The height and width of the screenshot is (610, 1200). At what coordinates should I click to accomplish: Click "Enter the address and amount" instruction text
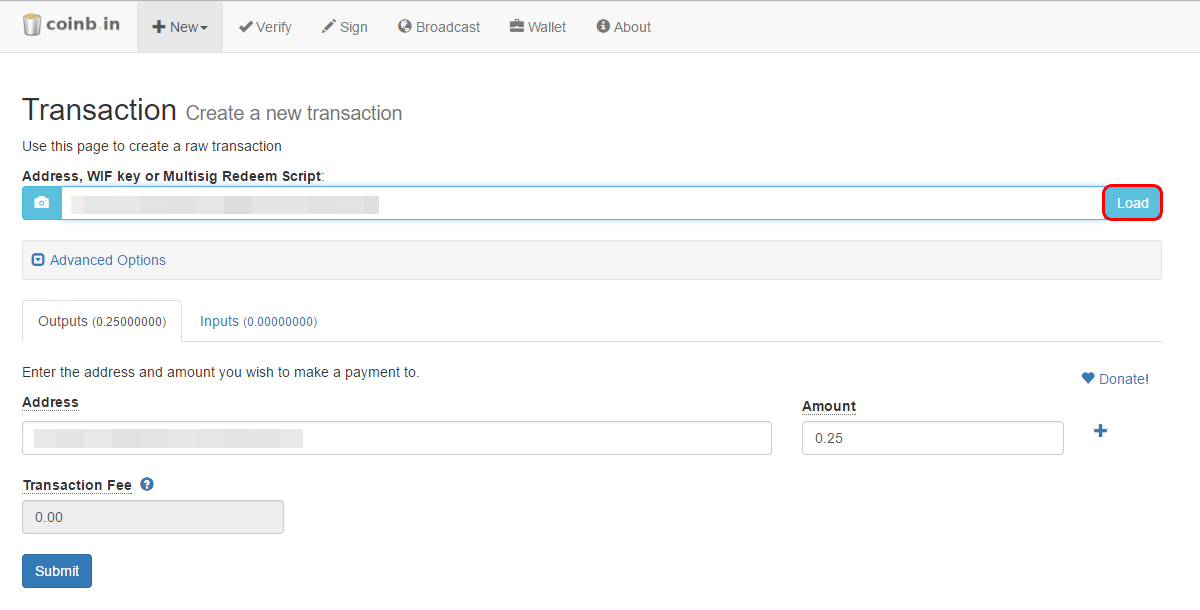pyautogui.click(x=221, y=372)
